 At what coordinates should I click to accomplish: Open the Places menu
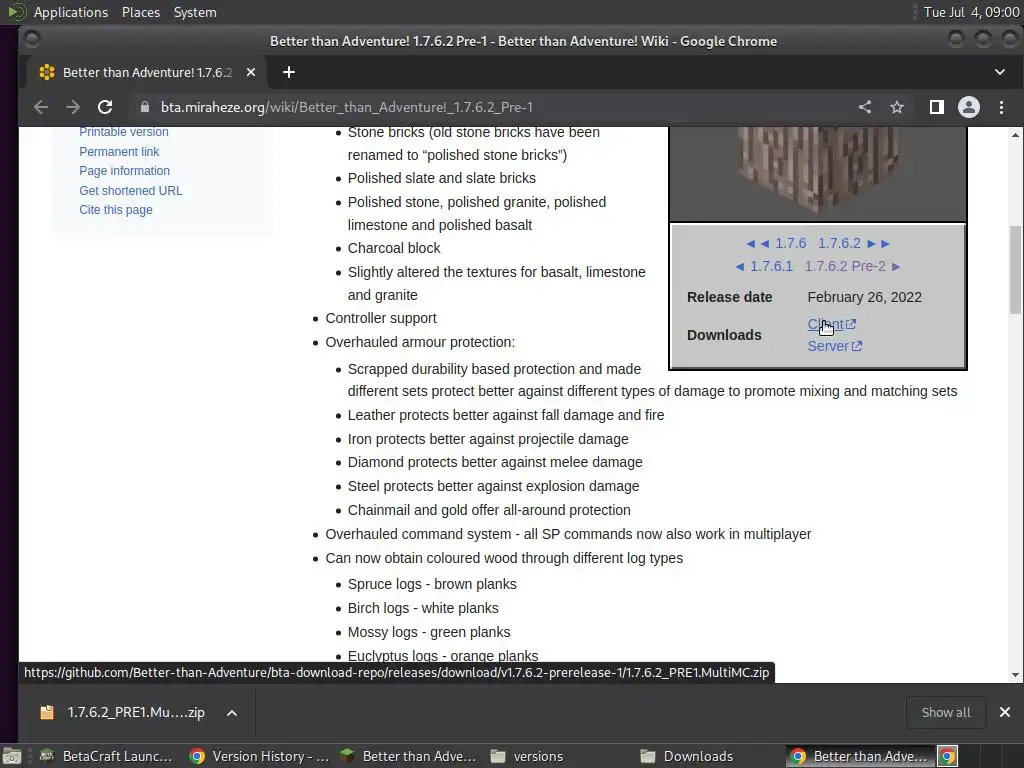coord(141,12)
